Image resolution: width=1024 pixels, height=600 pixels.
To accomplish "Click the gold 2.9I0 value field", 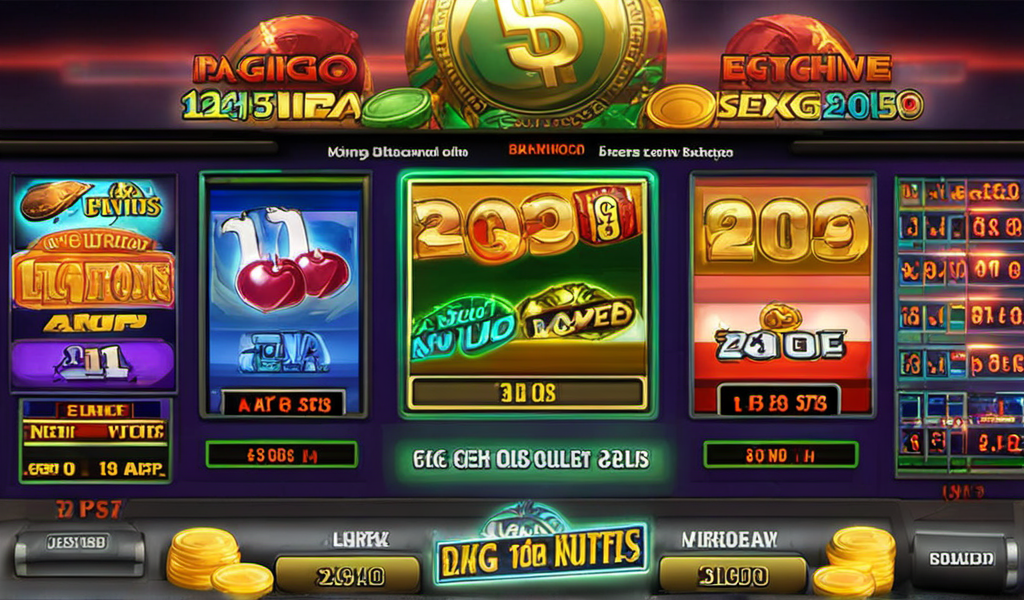I will [x=349, y=575].
